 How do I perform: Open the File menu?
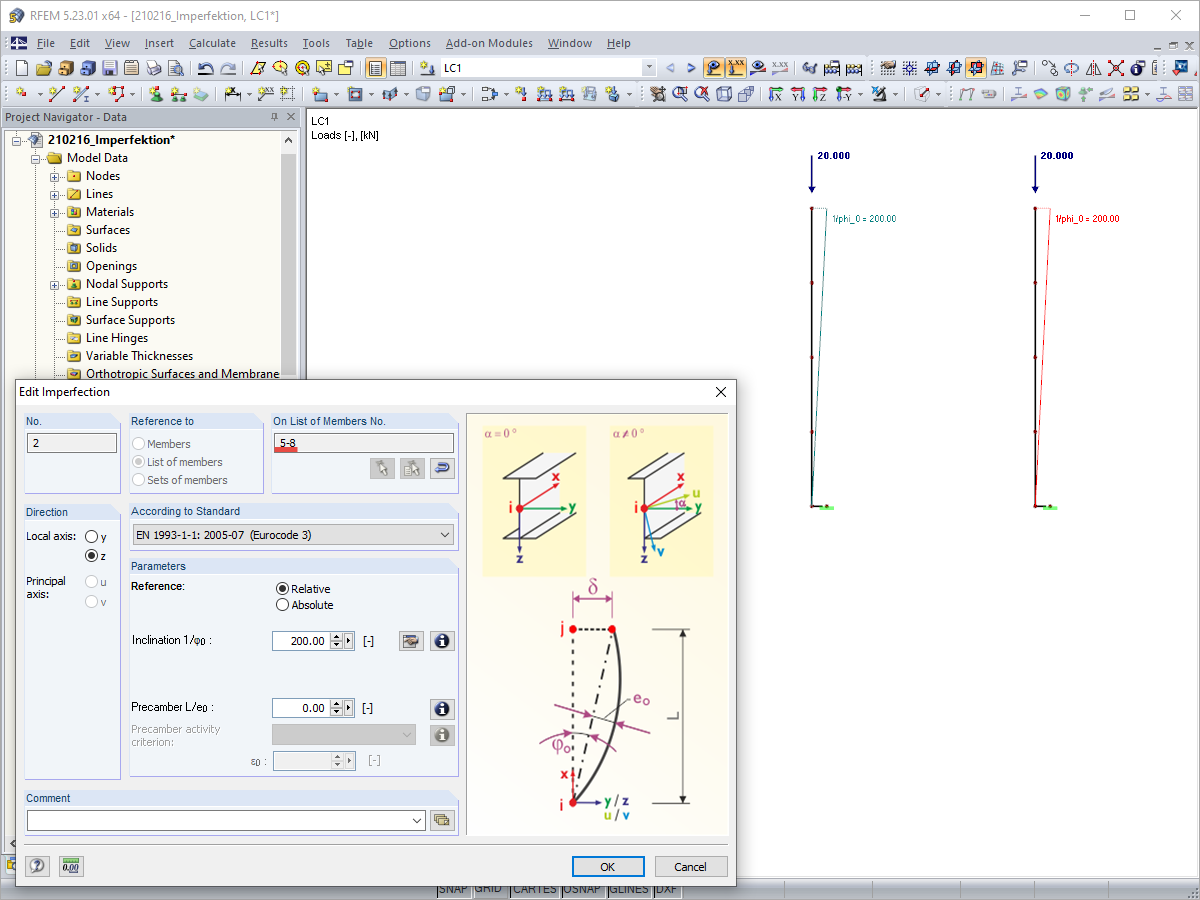pos(46,43)
